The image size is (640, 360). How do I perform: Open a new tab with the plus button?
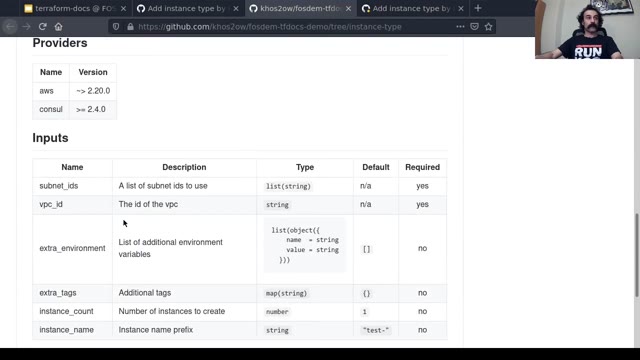coord(478,8)
